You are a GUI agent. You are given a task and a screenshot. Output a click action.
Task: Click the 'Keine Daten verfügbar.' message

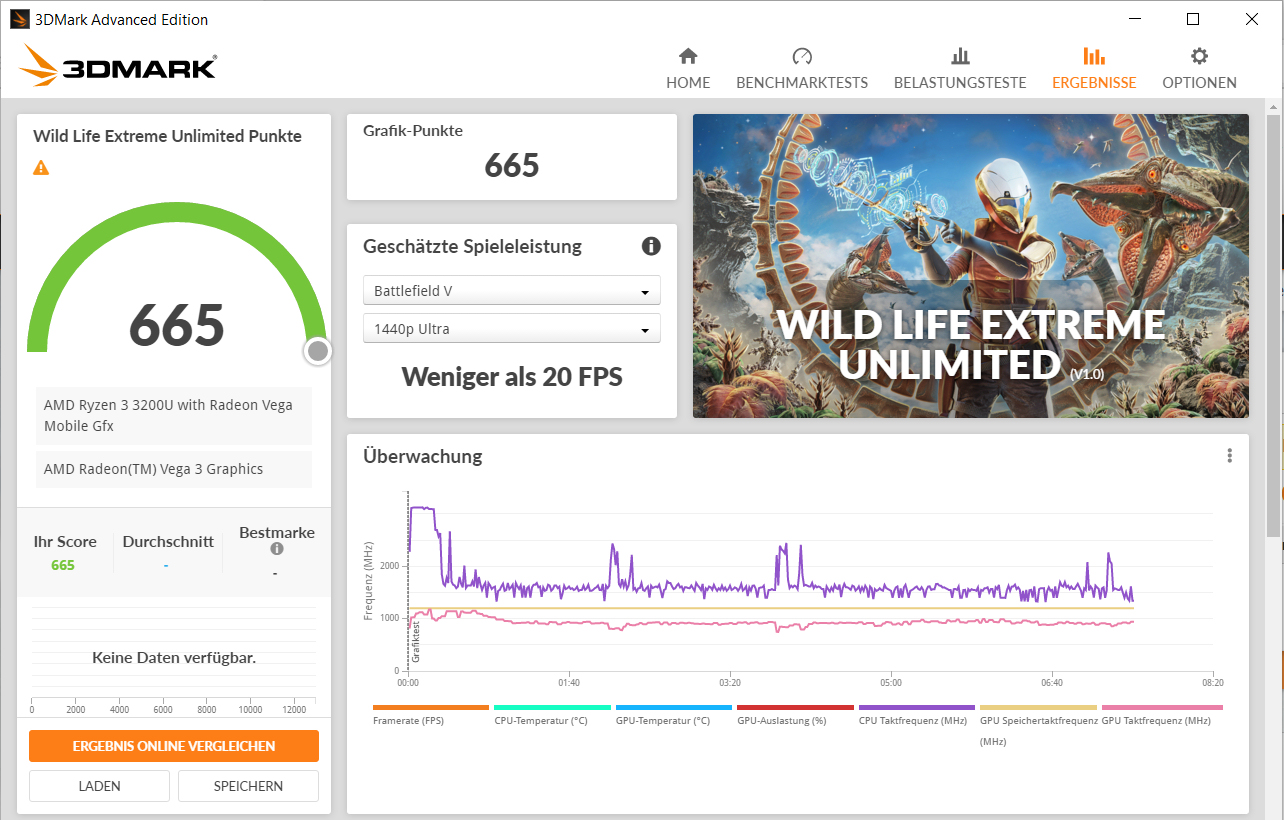tap(174, 658)
